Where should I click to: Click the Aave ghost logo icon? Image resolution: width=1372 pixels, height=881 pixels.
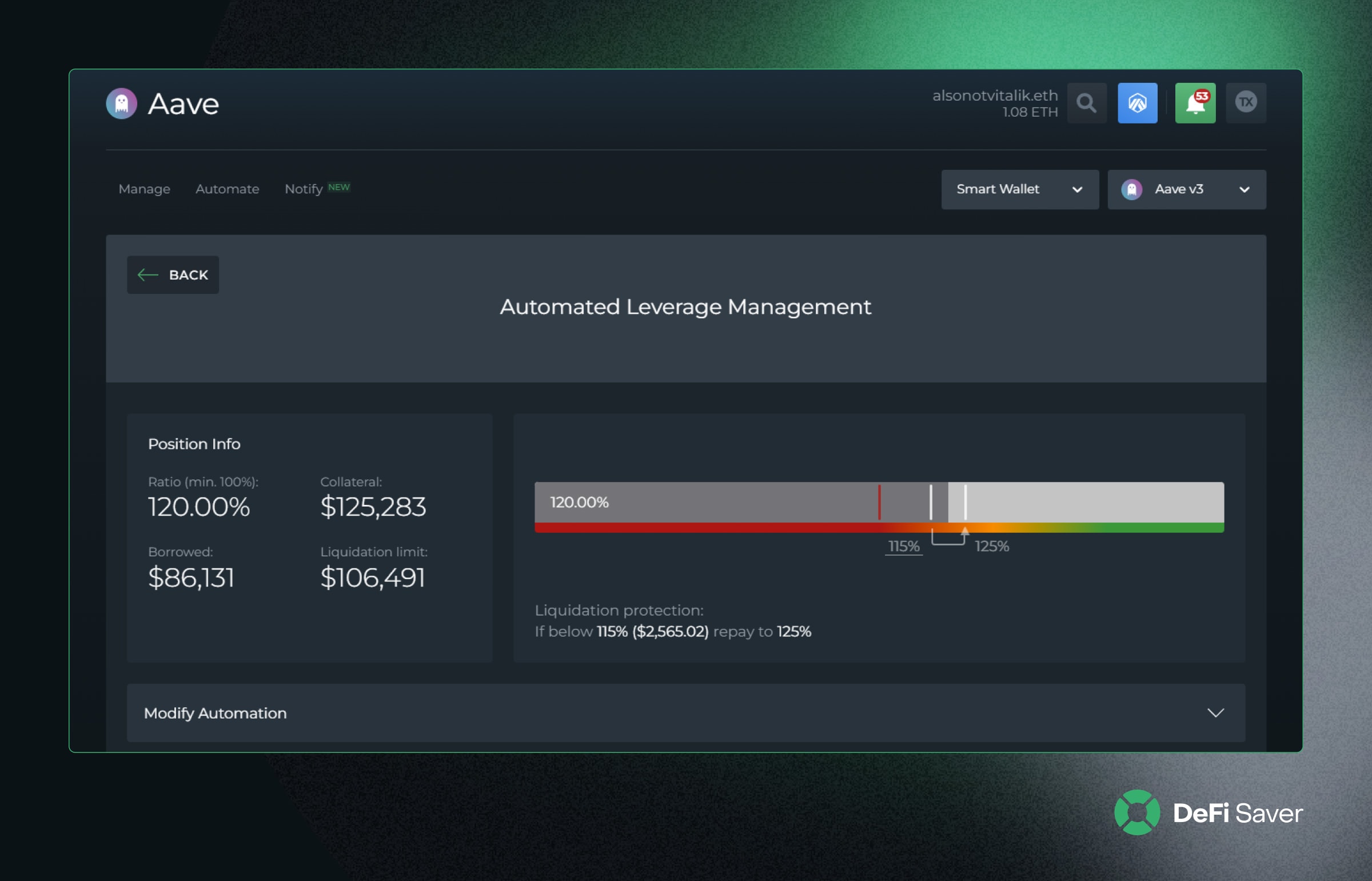coord(122,103)
